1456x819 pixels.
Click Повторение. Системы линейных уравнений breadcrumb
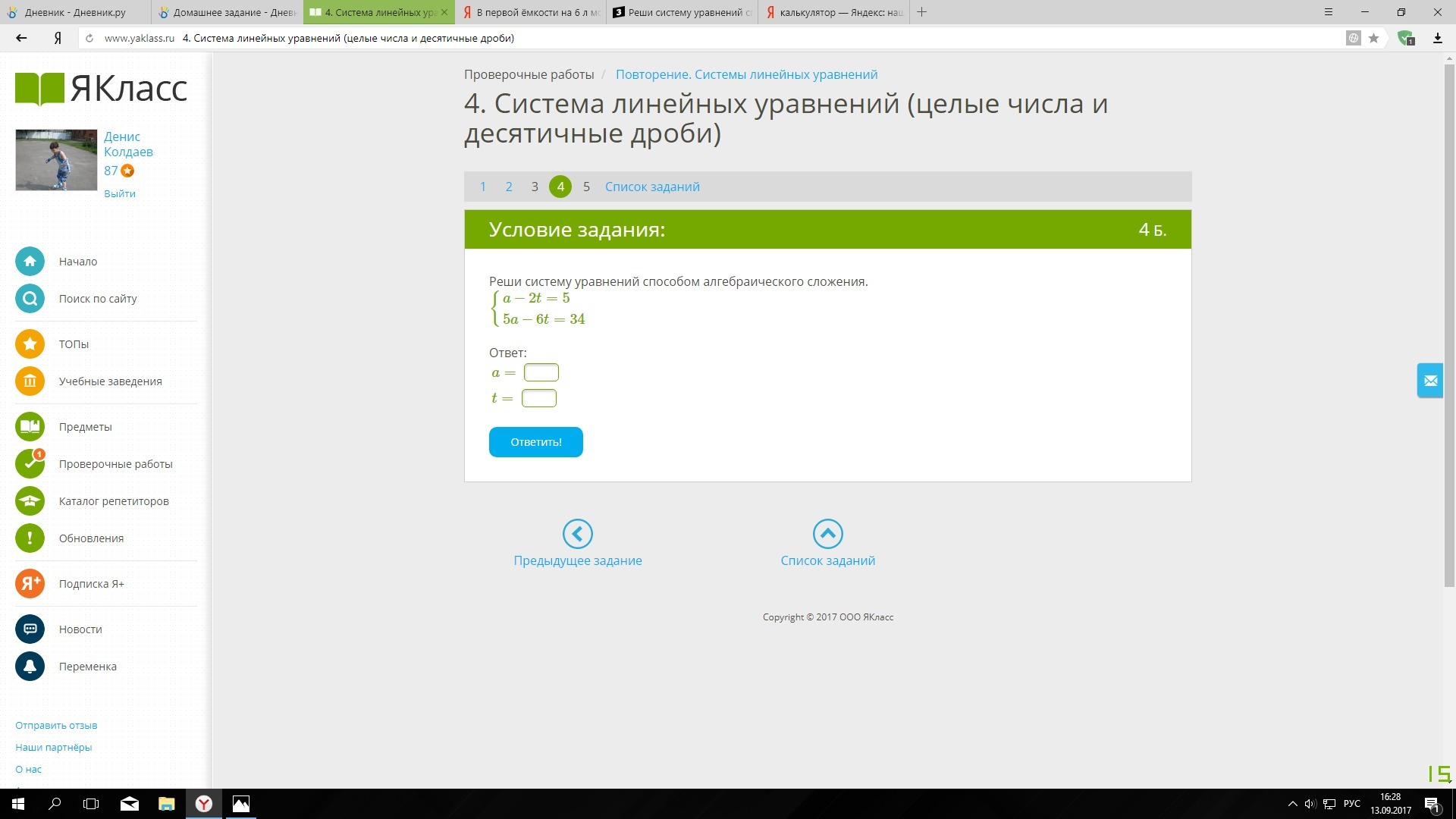[x=746, y=74]
